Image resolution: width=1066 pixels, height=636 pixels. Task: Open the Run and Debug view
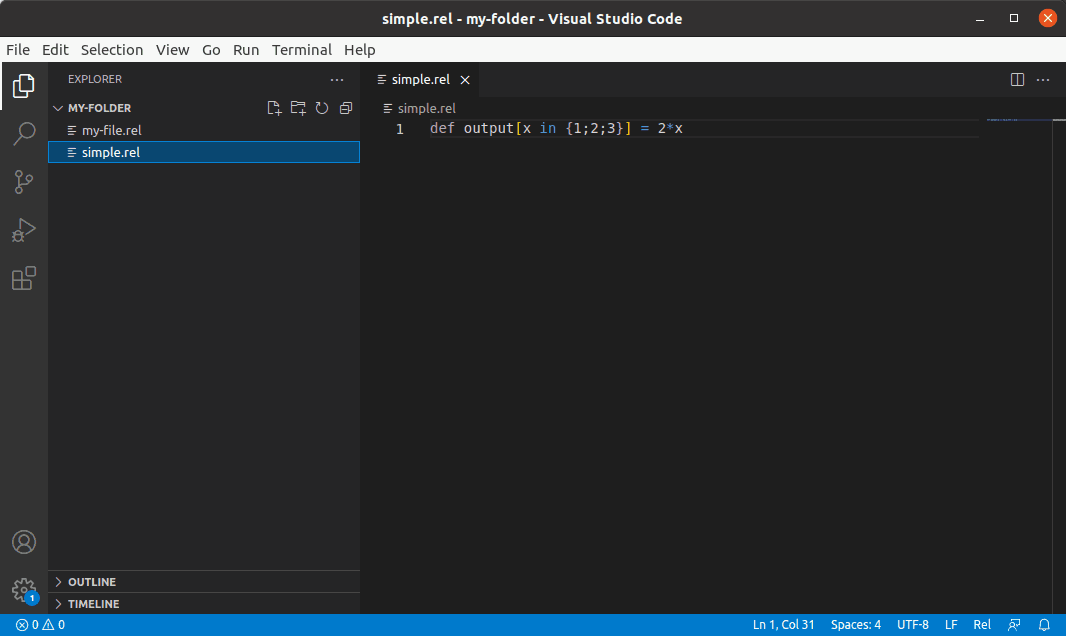[x=24, y=231]
